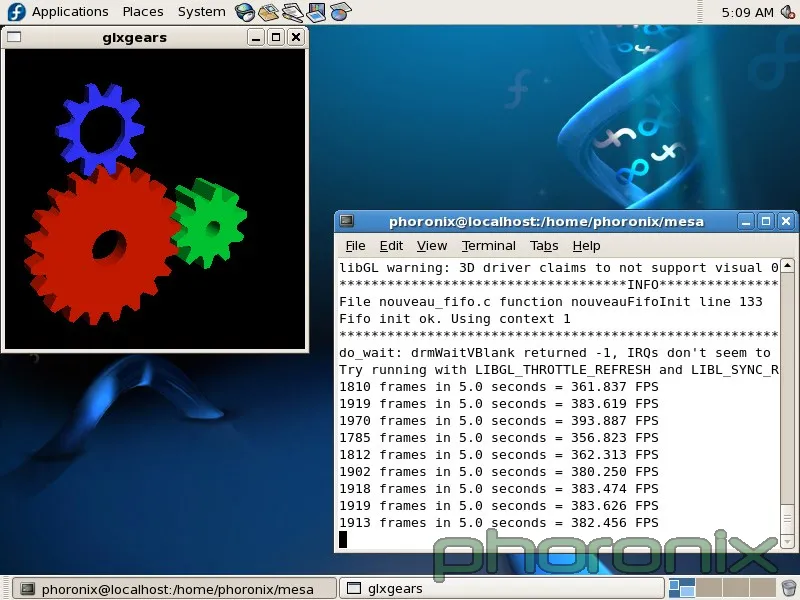Launch the word processor launcher icon
This screenshot has height=600, width=800.
tap(292, 12)
